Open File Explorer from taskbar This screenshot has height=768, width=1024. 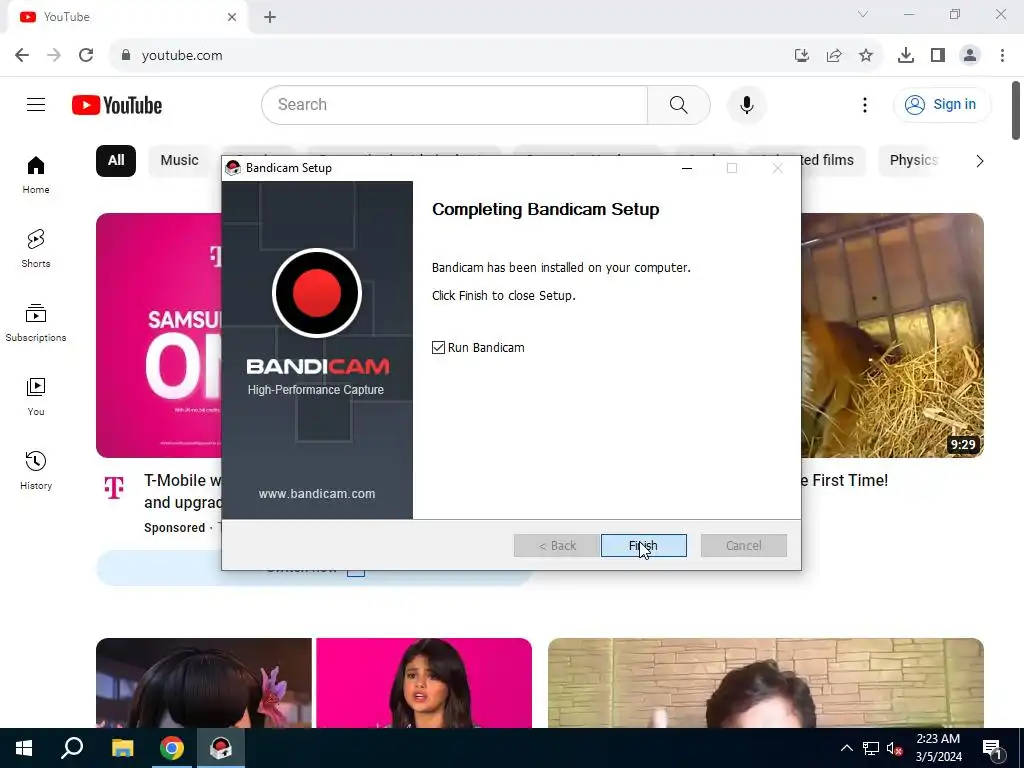click(122, 748)
